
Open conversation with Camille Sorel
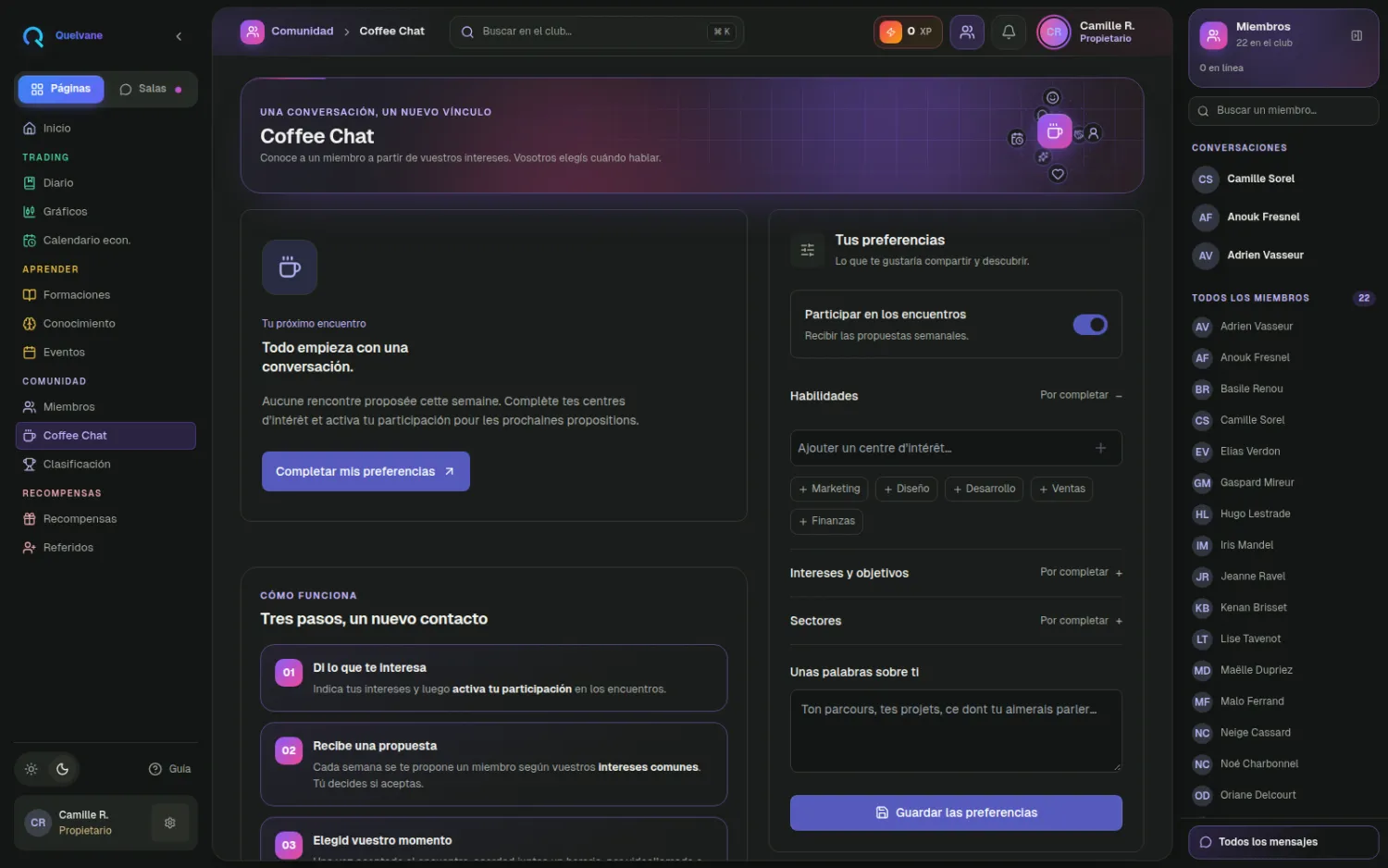pyautogui.click(x=1283, y=180)
